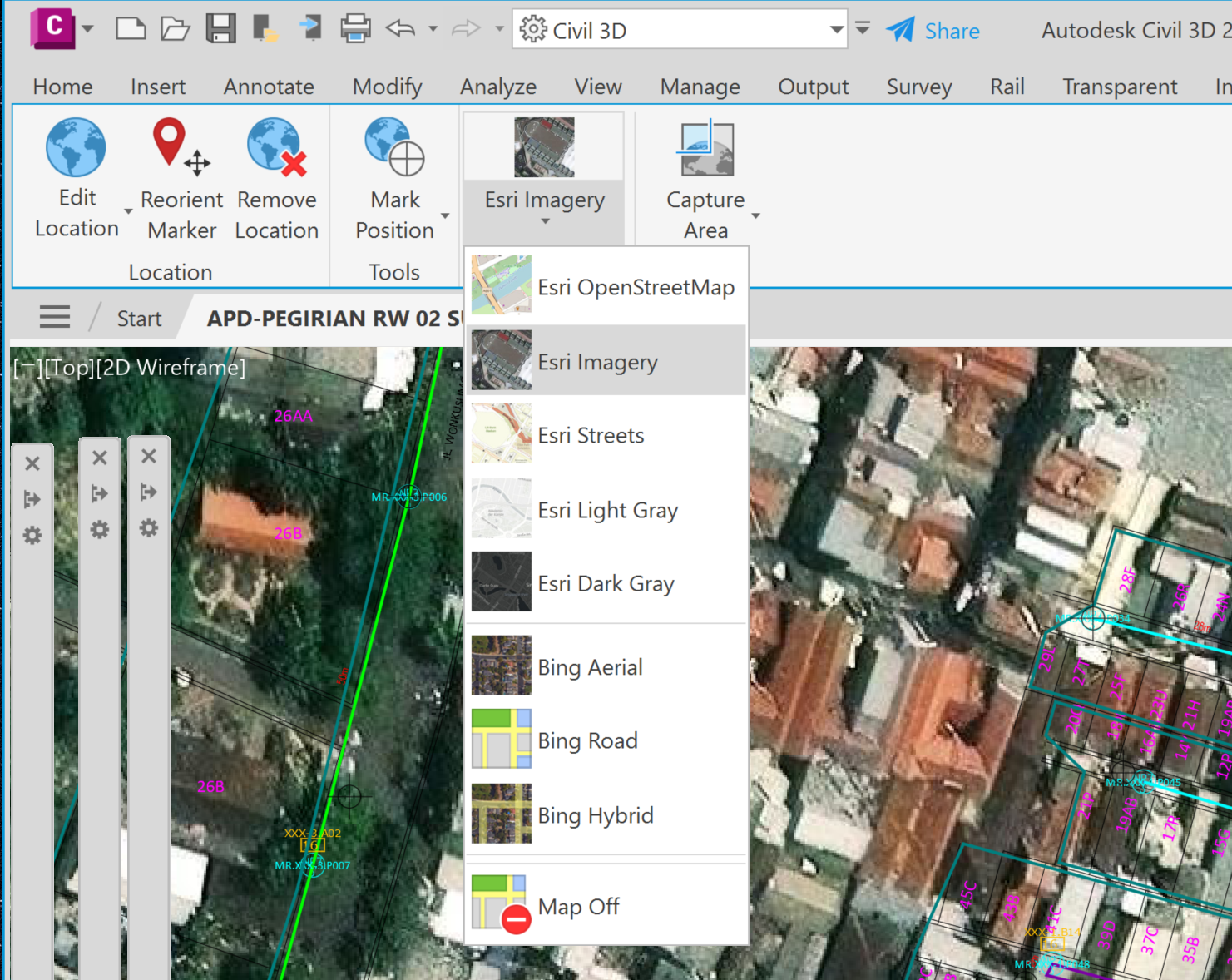1232x980 pixels.
Task: Click the Edit Location globe icon
Action: pyautogui.click(x=76, y=147)
